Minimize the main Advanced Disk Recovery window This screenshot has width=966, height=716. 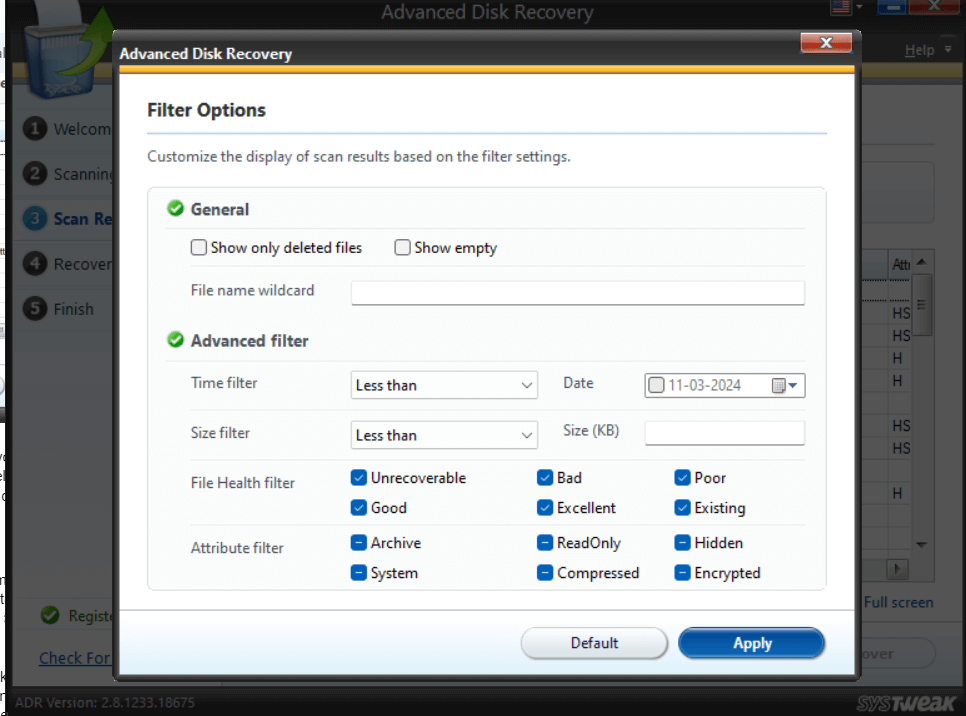coord(891,7)
